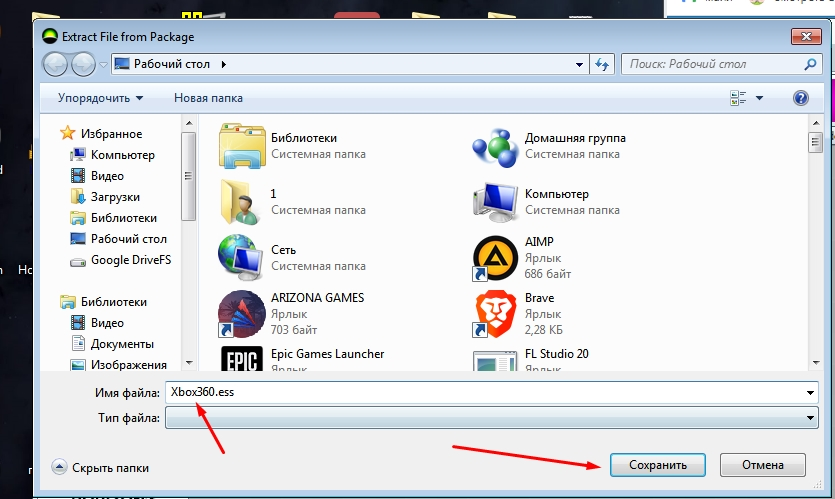835x499 pixels.
Task: Click the file list scroll down arrow
Action: coord(816,363)
